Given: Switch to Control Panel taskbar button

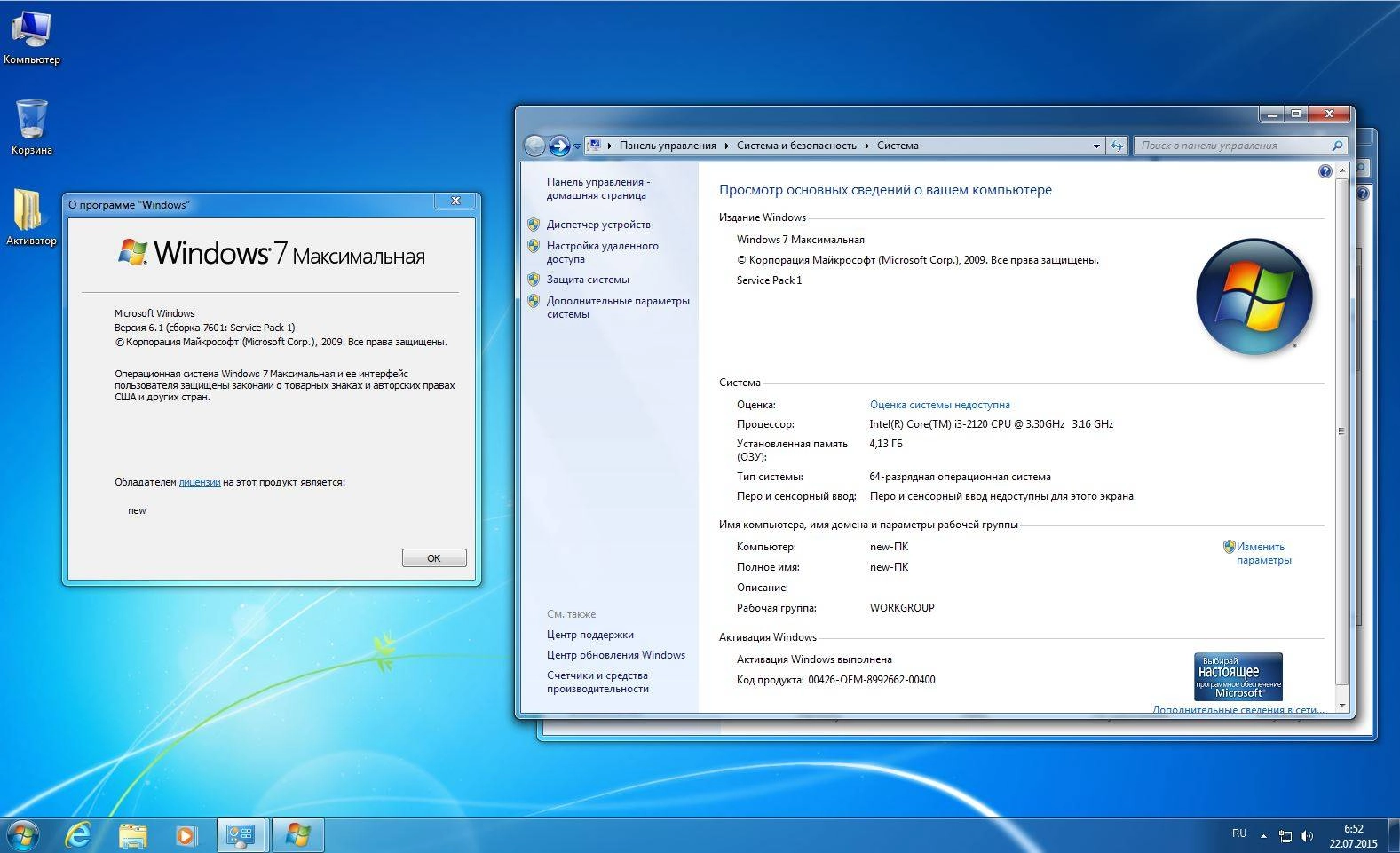Looking at the screenshot, I should coord(241,835).
